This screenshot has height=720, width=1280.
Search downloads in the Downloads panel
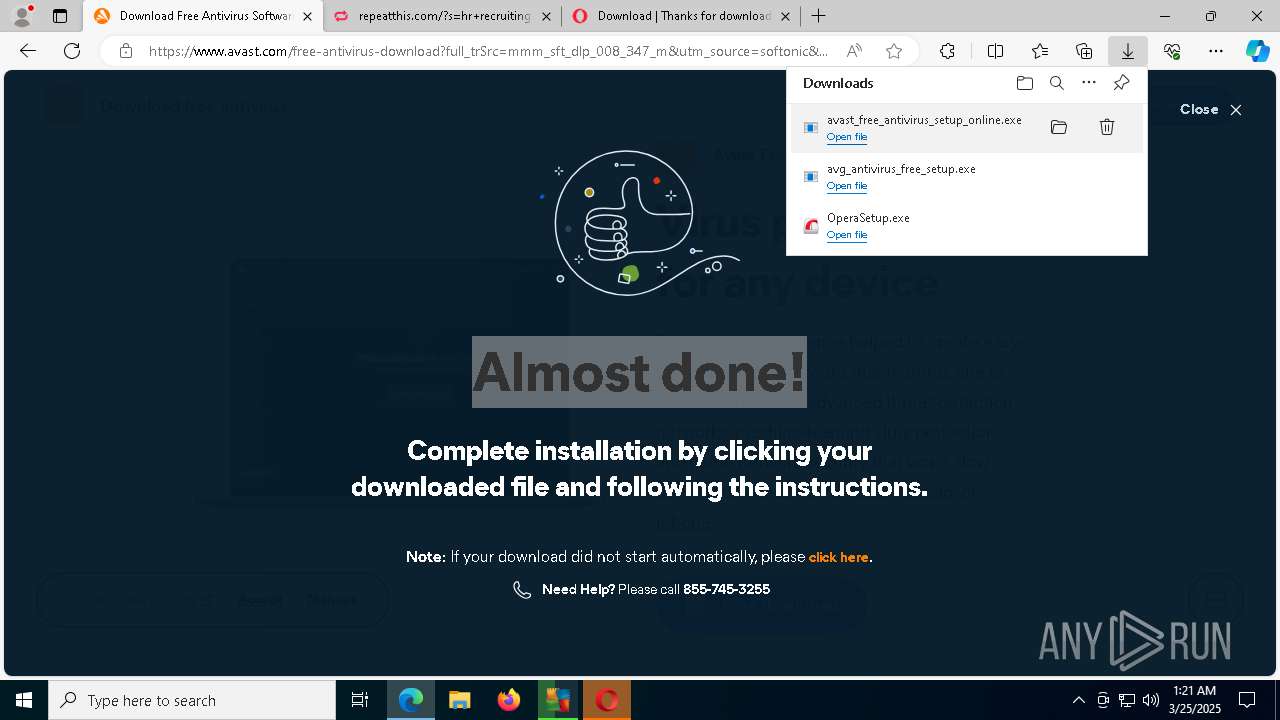click(x=1056, y=83)
